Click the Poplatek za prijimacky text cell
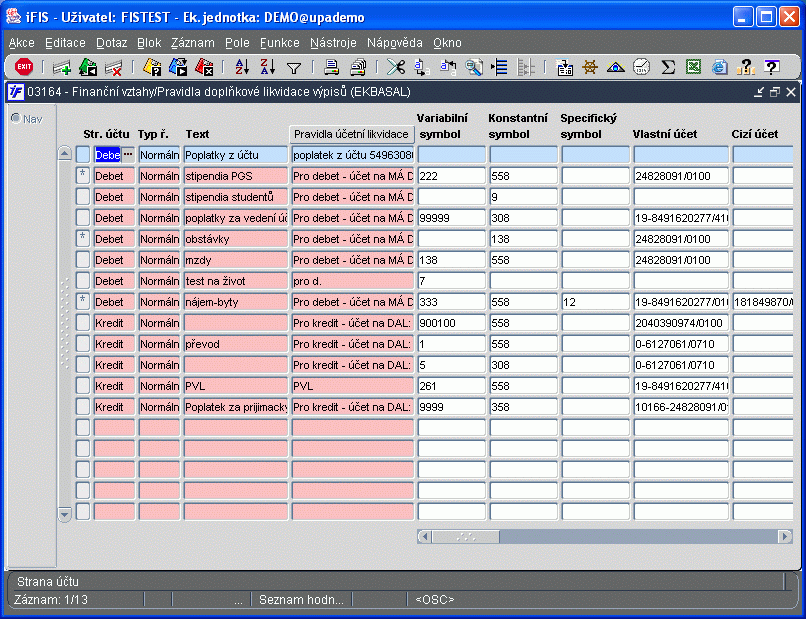This screenshot has width=806, height=619. tap(236, 407)
